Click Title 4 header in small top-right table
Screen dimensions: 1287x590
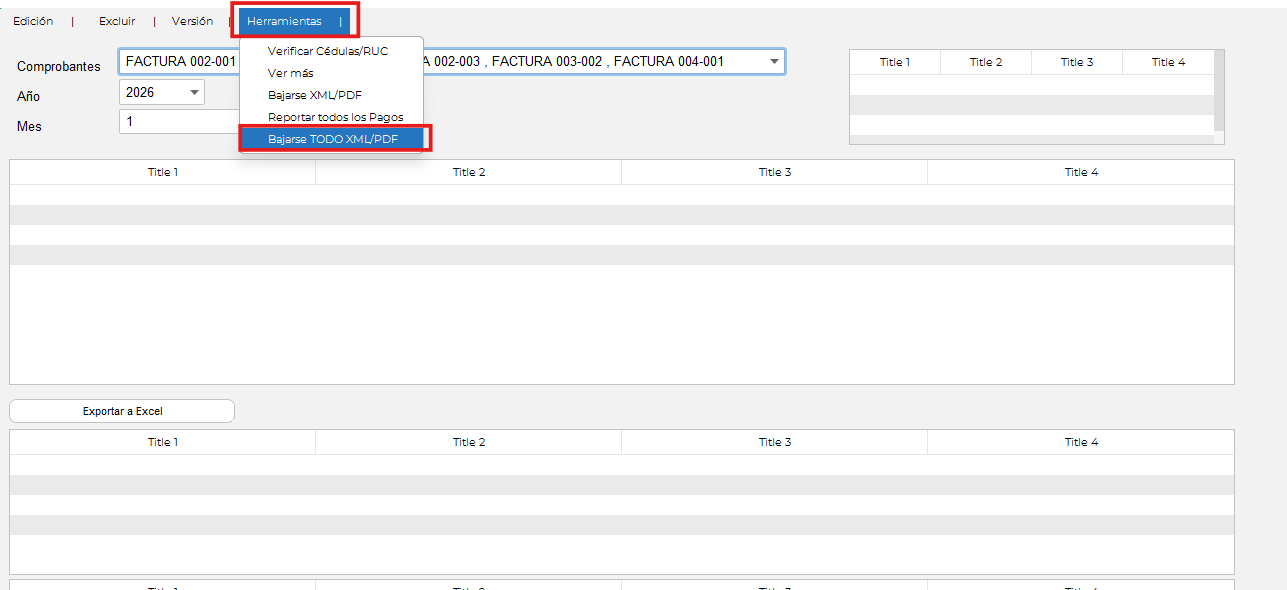click(x=1168, y=62)
